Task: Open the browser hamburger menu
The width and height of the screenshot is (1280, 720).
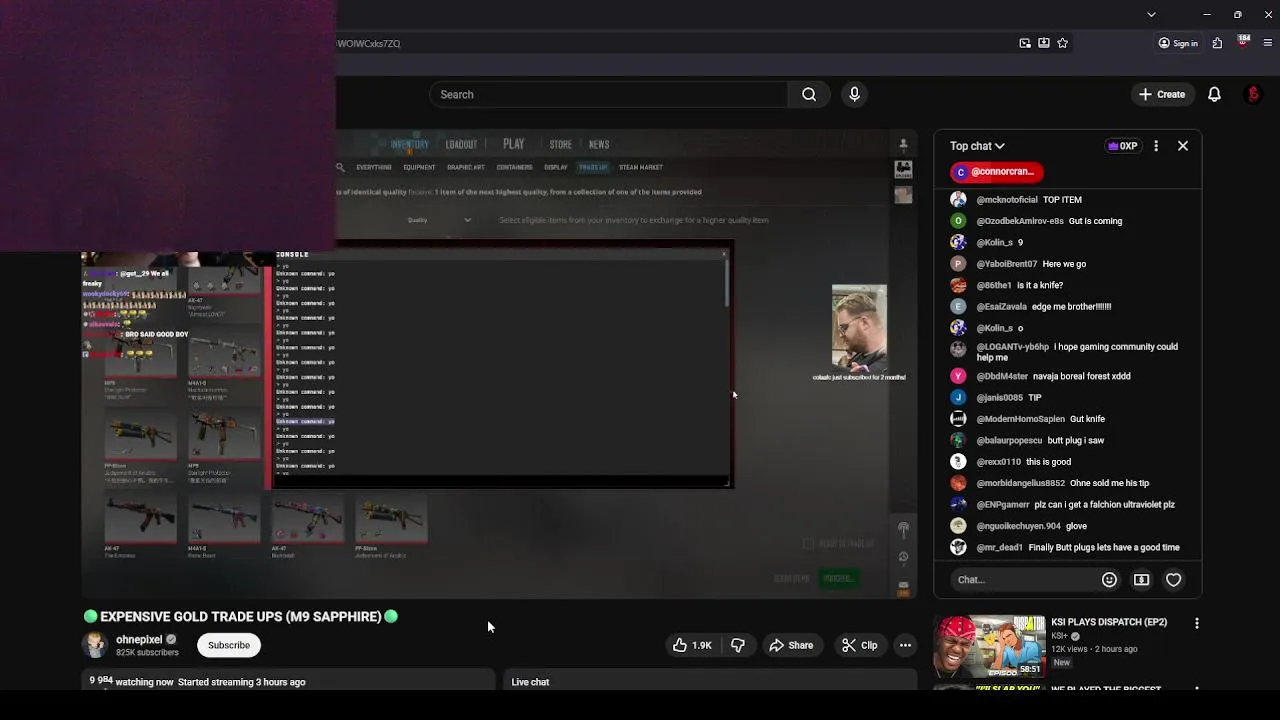Action: click(x=1268, y=43)
